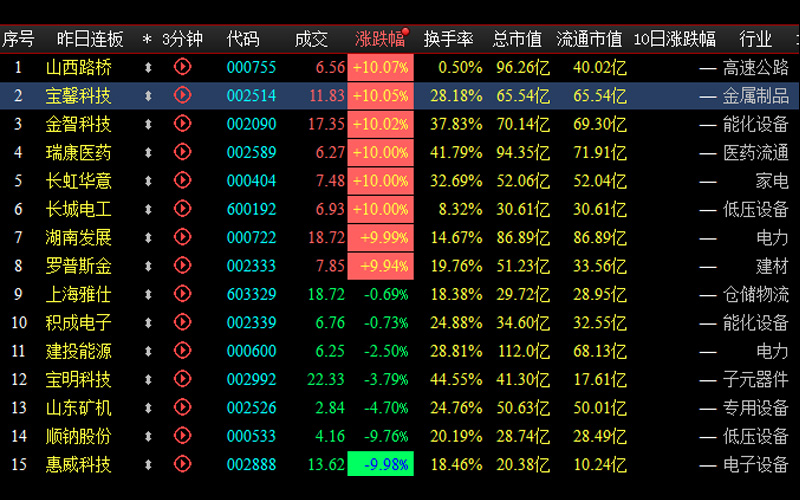Screen dimensions: 800x500
Task: Click the -9.98% change cell
Action: tap(381, 464)
